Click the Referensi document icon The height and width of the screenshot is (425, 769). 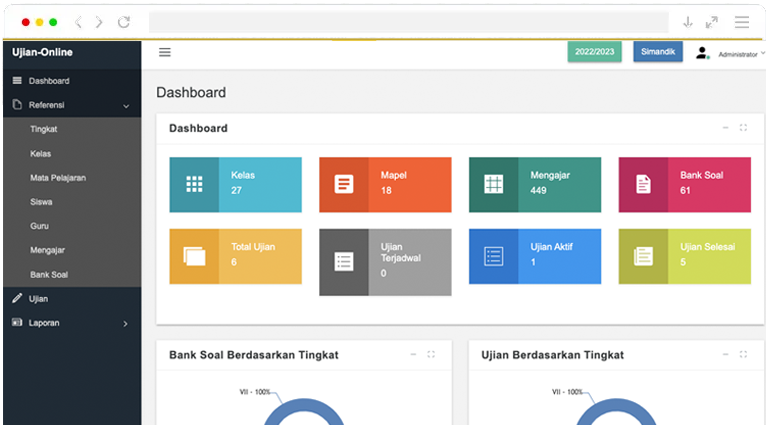(17, 104)
